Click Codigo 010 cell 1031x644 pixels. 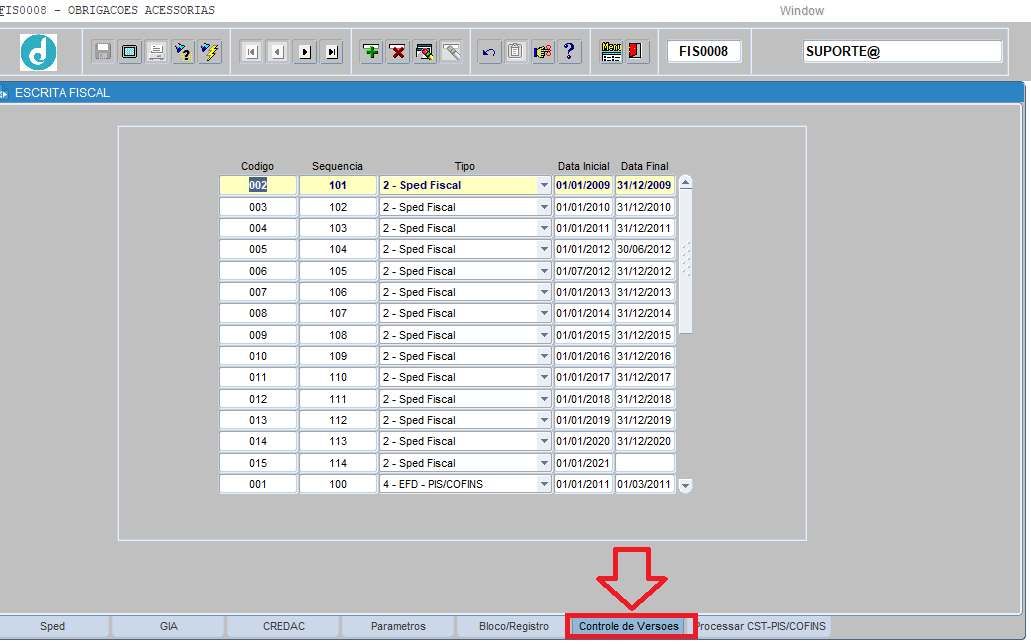coord(258,356)
